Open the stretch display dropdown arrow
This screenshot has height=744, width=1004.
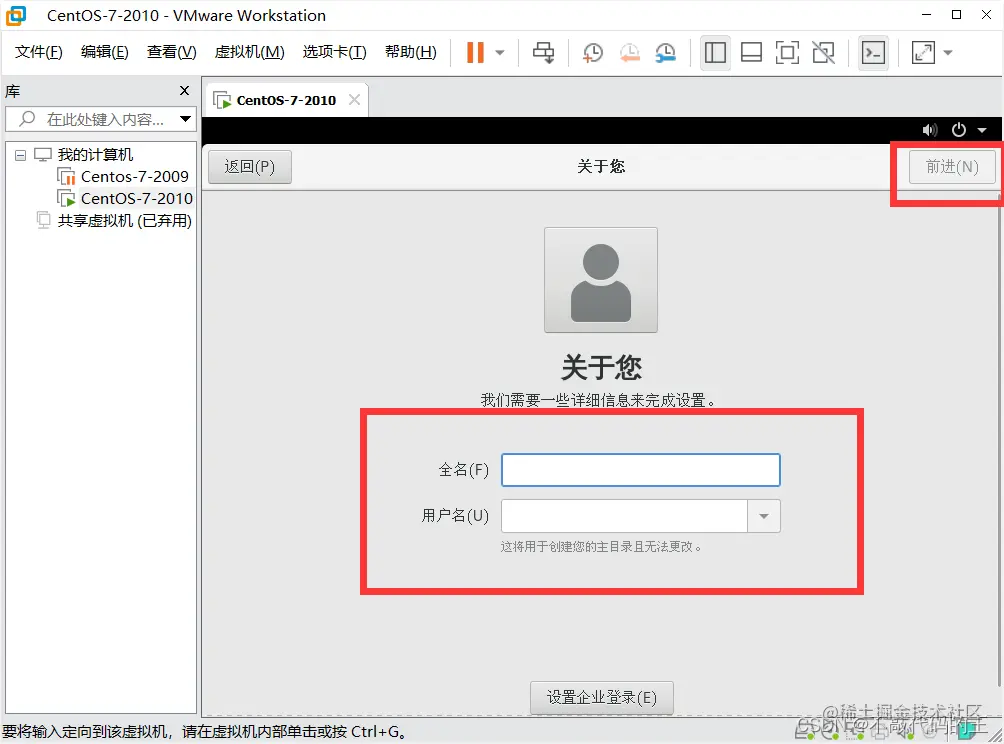[948, 53]
